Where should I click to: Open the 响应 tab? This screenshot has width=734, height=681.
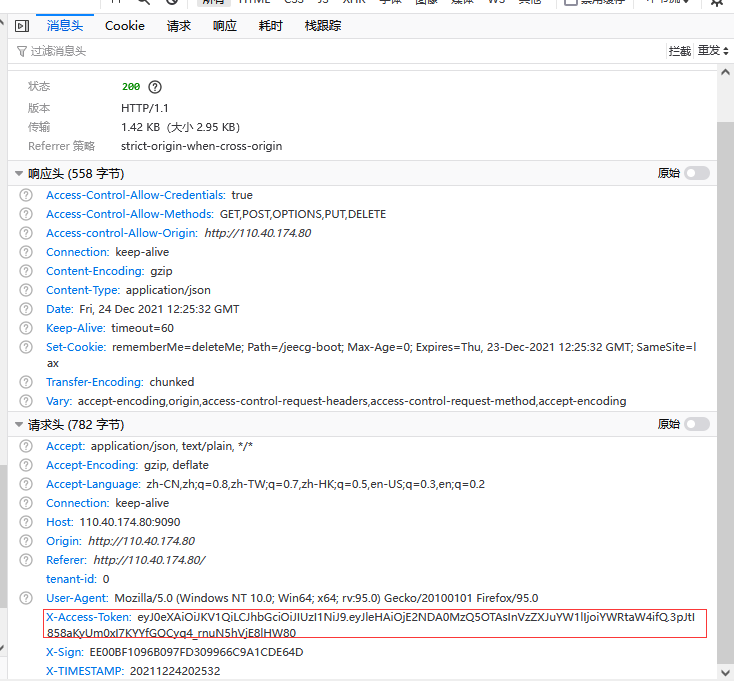click(225, 26)
